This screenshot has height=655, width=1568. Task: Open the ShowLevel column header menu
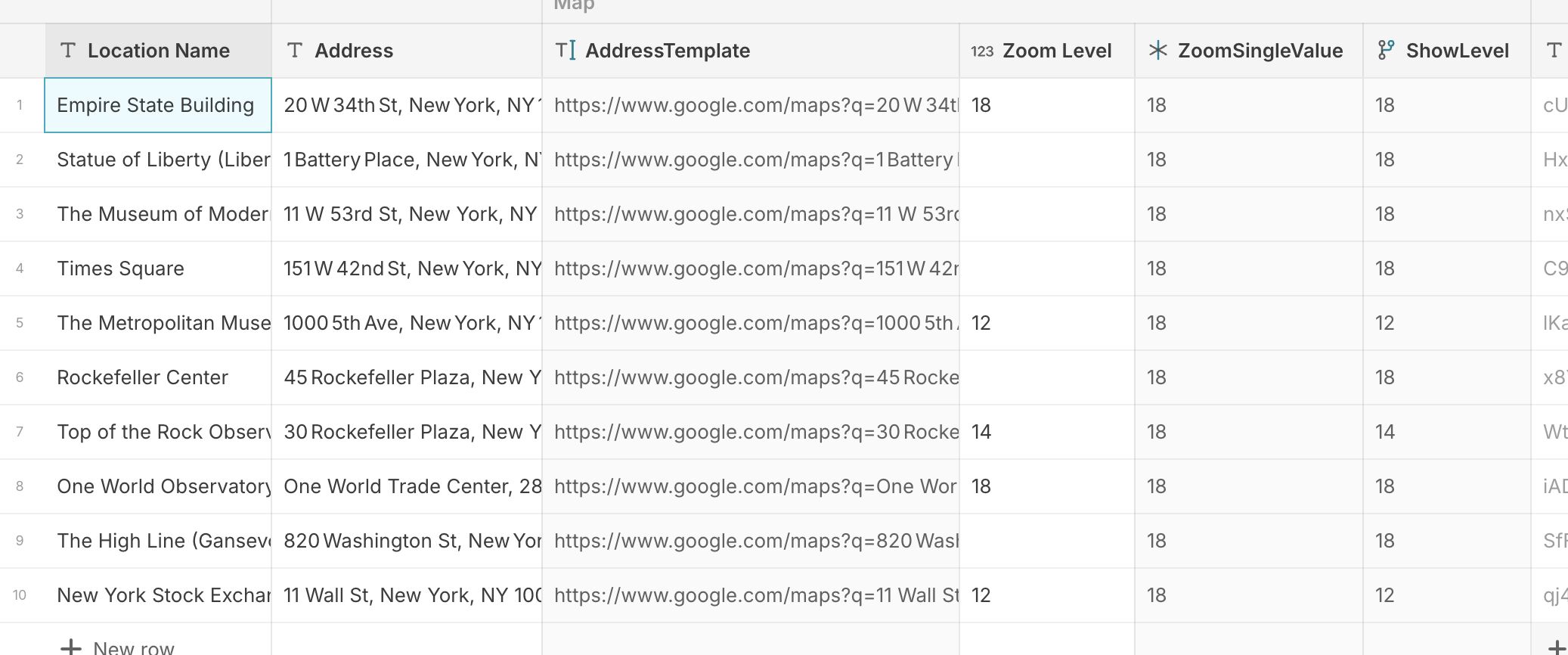click(x=1447, y=51)
